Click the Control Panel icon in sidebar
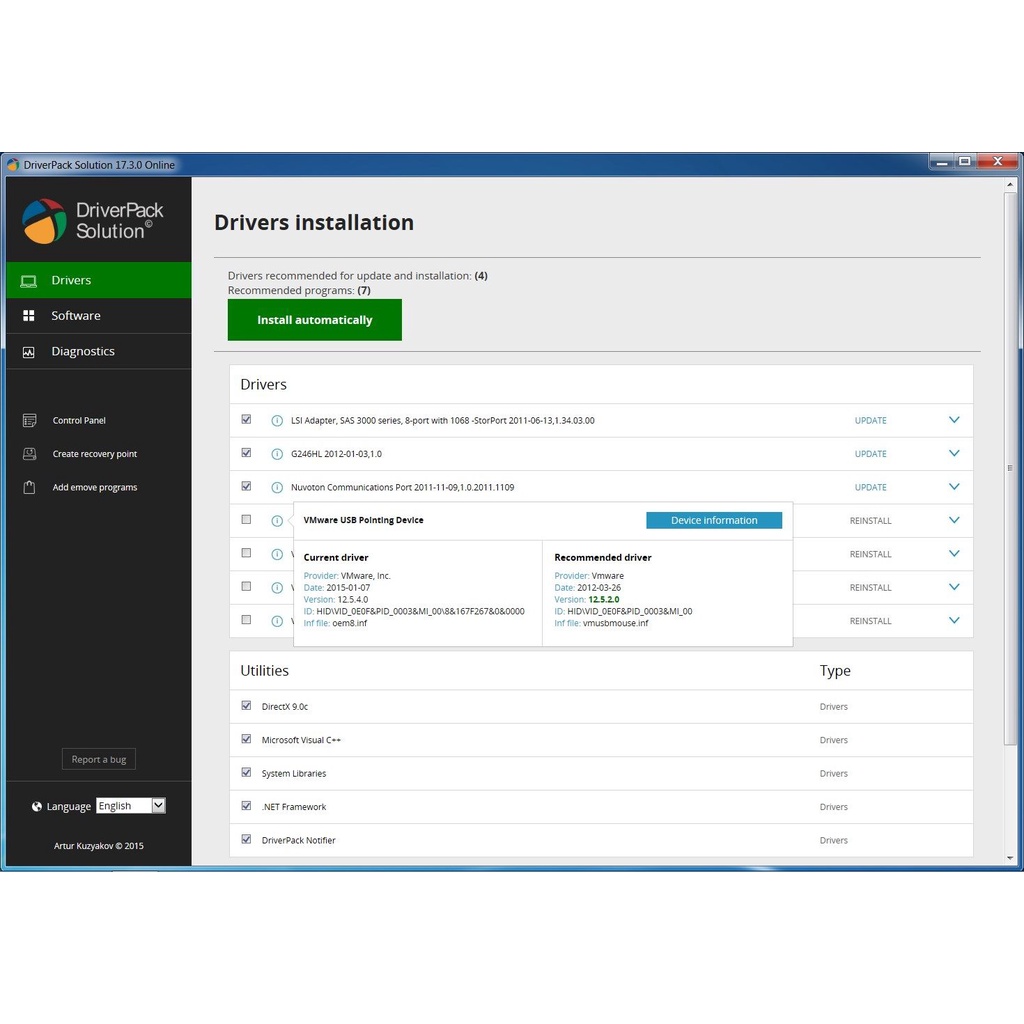Image resolution: width=1024 pixels, height=1024 pixels. coord(30,421)
